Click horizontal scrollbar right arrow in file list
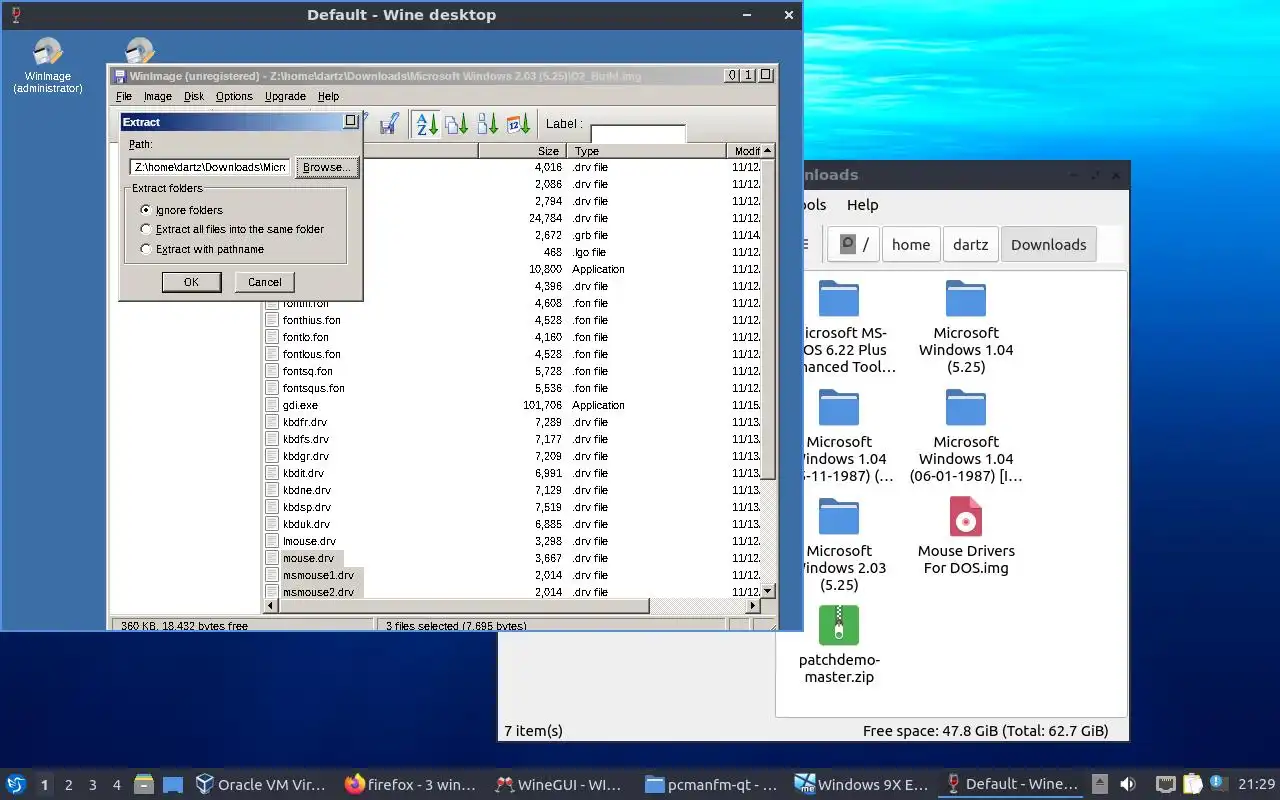 (753, 606)
